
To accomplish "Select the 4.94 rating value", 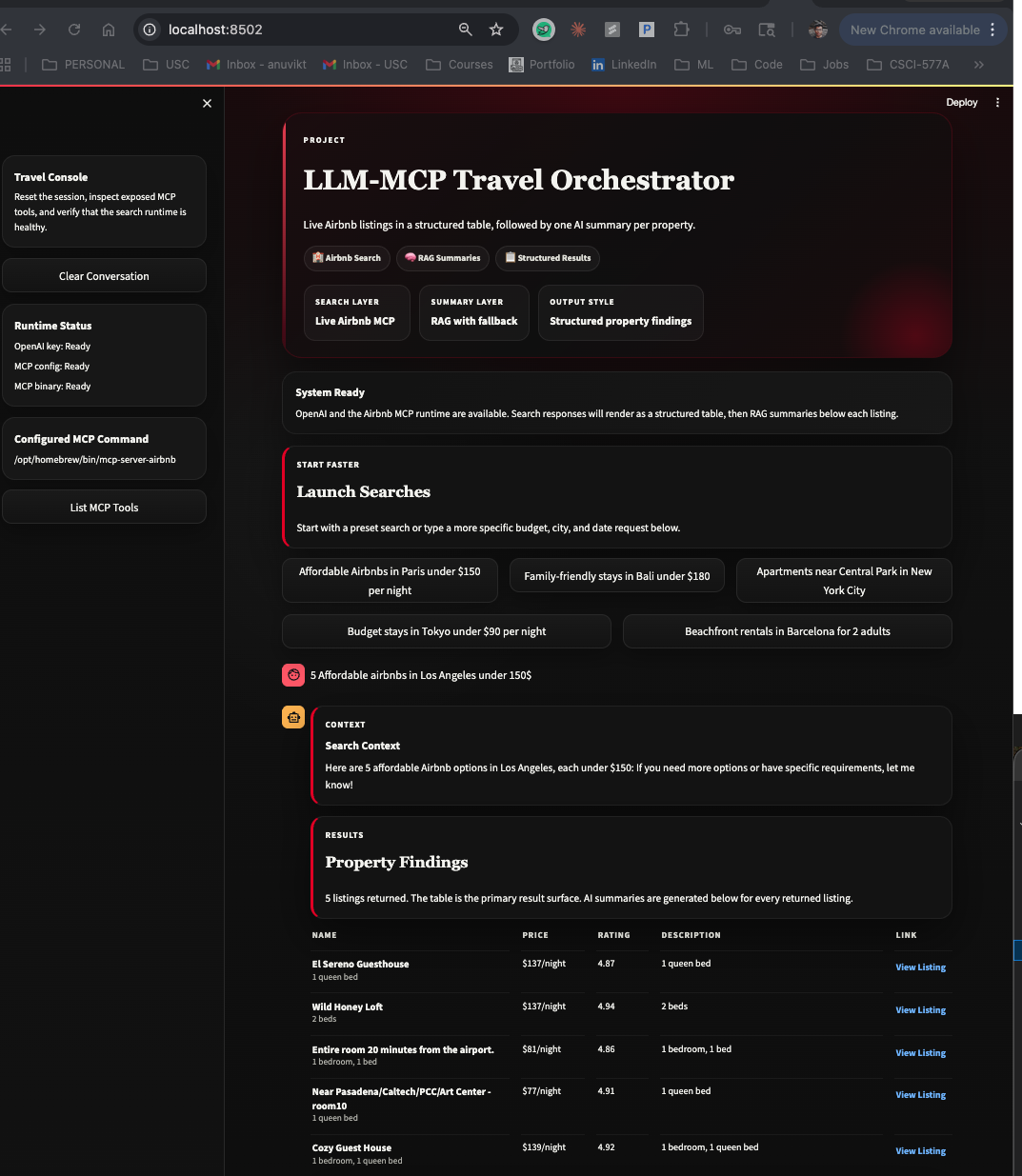I will click(x=607, y=1007).
